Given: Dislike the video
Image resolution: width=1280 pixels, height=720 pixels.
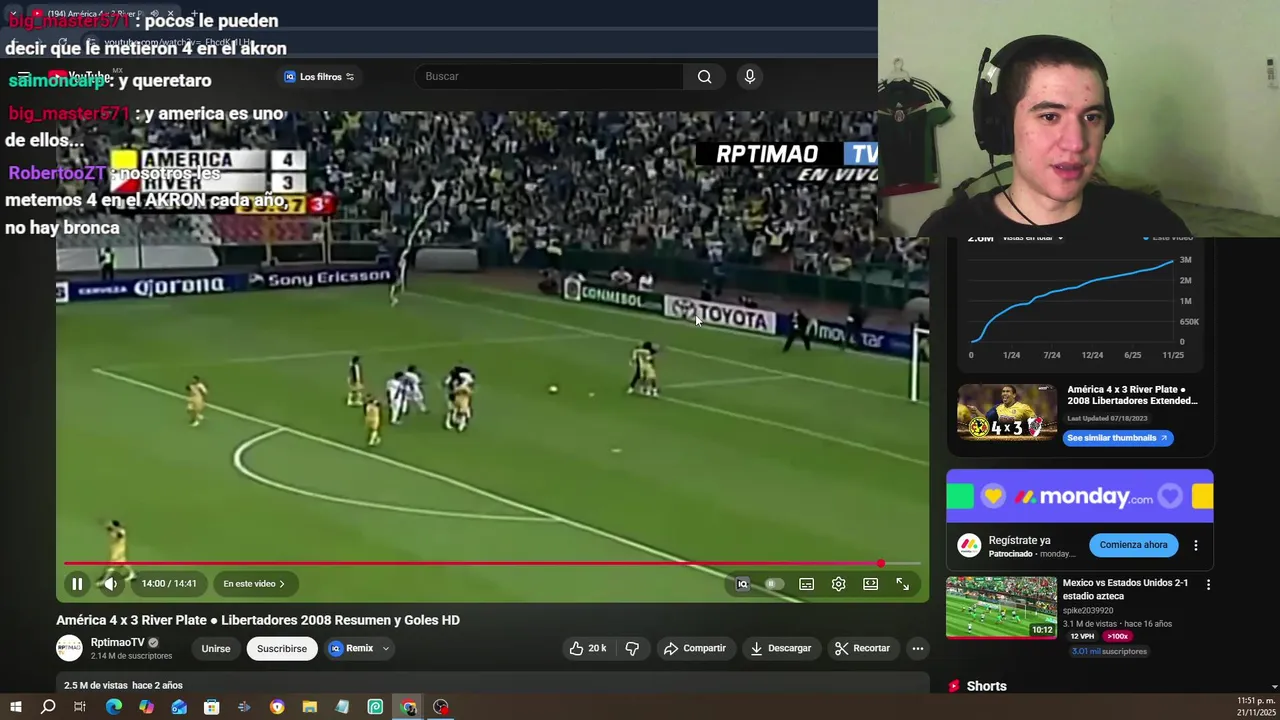Looking at the screenshot, I should click(632, 649).
